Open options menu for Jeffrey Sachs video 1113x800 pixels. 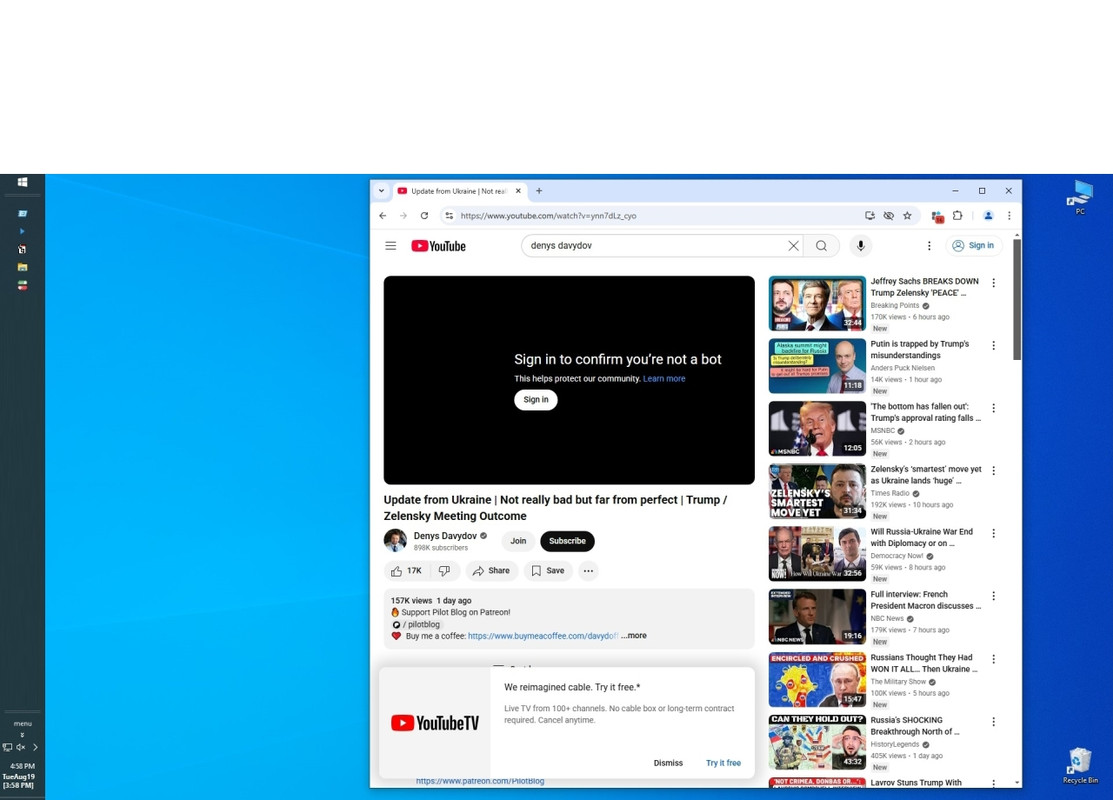tap(994, 283)
